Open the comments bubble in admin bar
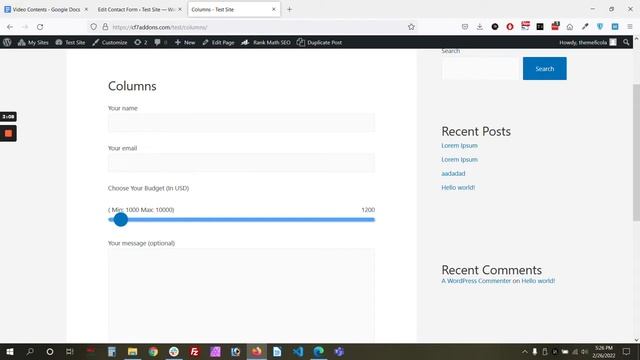Screen dimensions: 640x360 coord(160,42)
